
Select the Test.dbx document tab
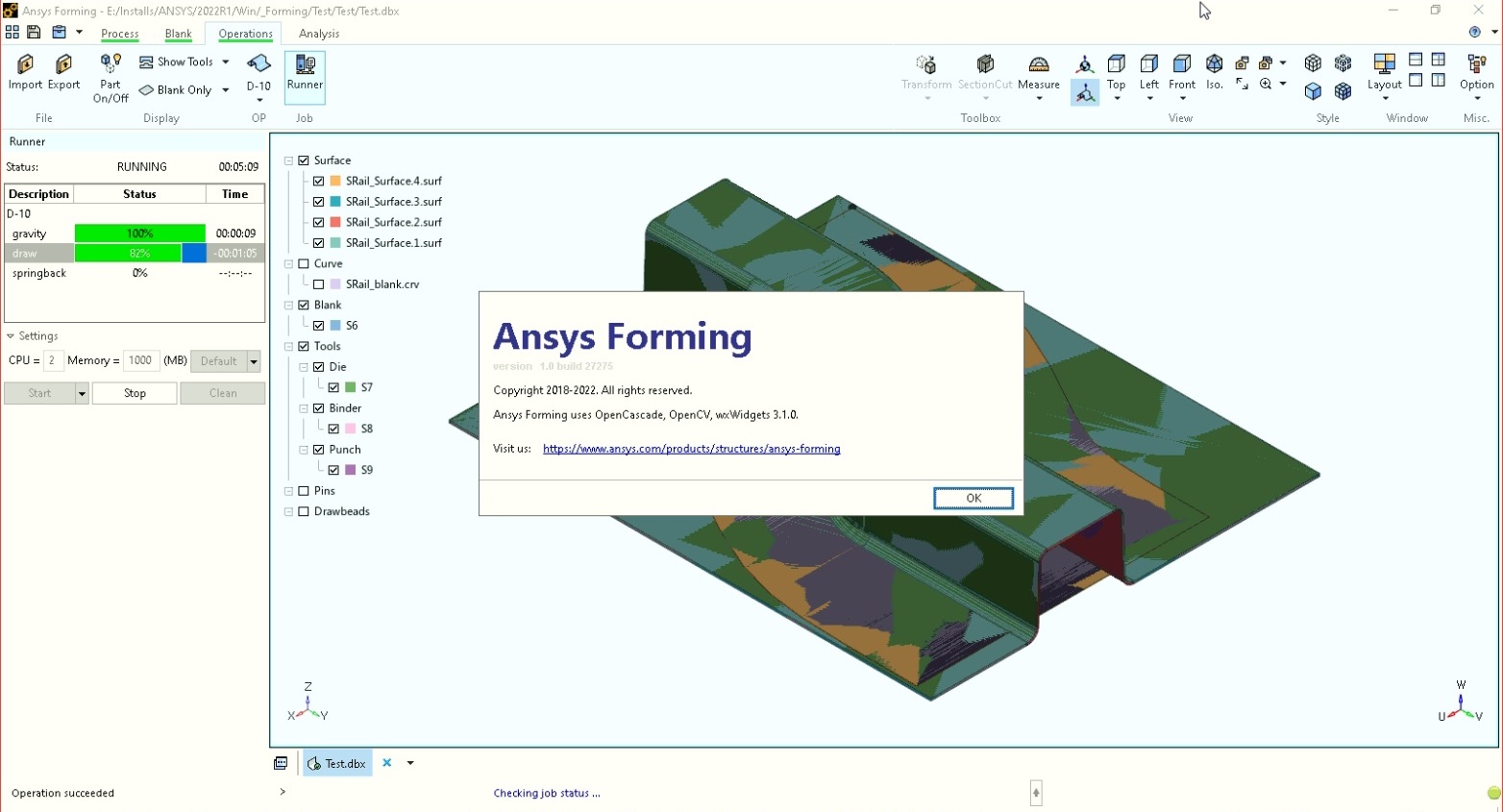point(336,763)
